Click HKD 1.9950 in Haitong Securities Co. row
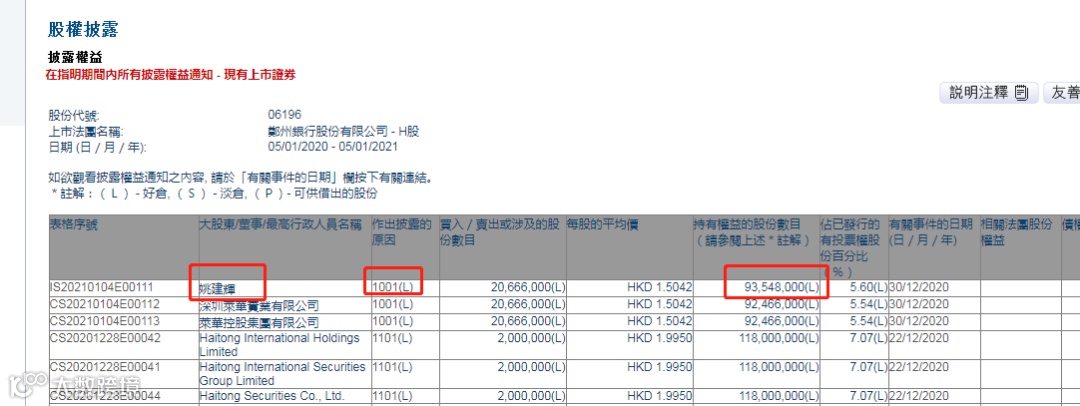 [659, 396]
